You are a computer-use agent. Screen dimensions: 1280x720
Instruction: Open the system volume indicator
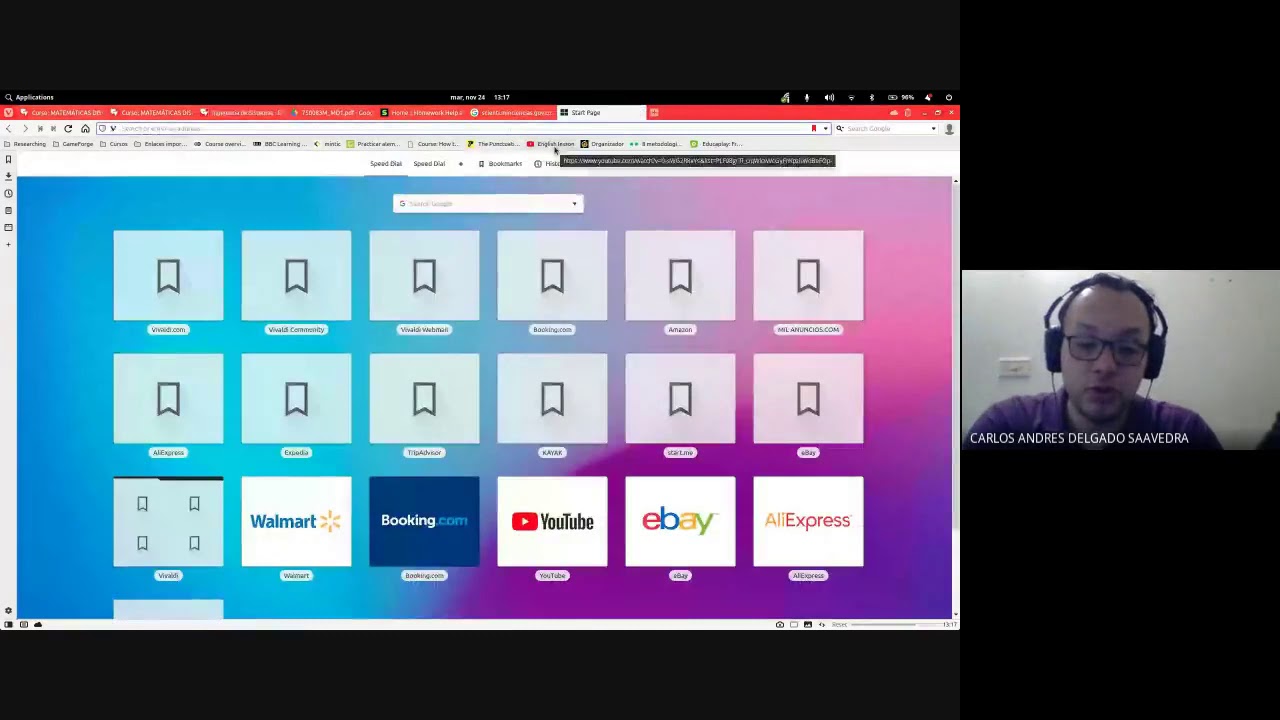pyautogui.click(x=829, y=98)
